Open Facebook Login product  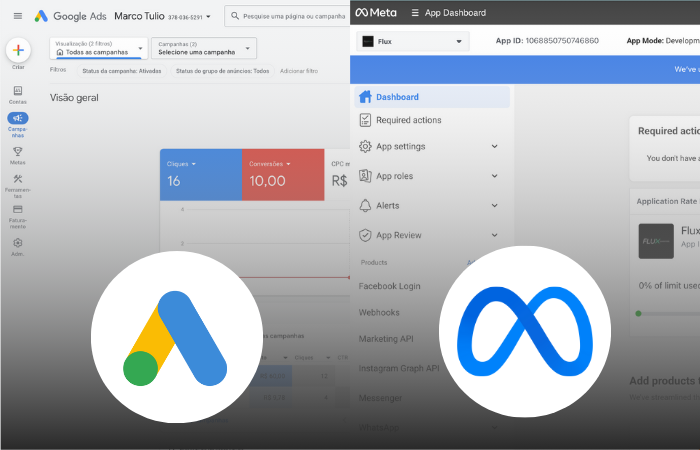pos(389,286)
